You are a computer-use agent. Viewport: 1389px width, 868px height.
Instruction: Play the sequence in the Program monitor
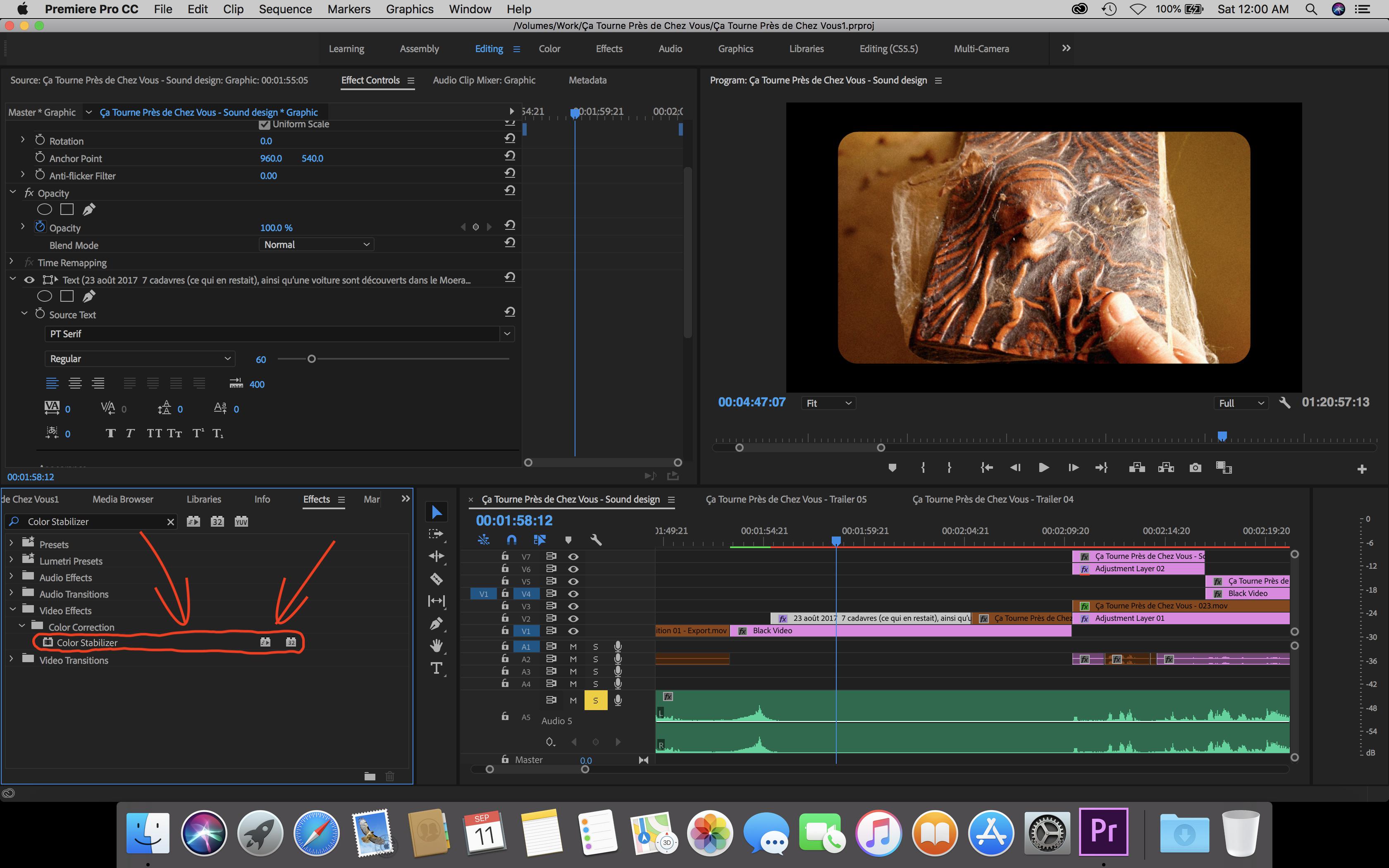click(1043, 467)
